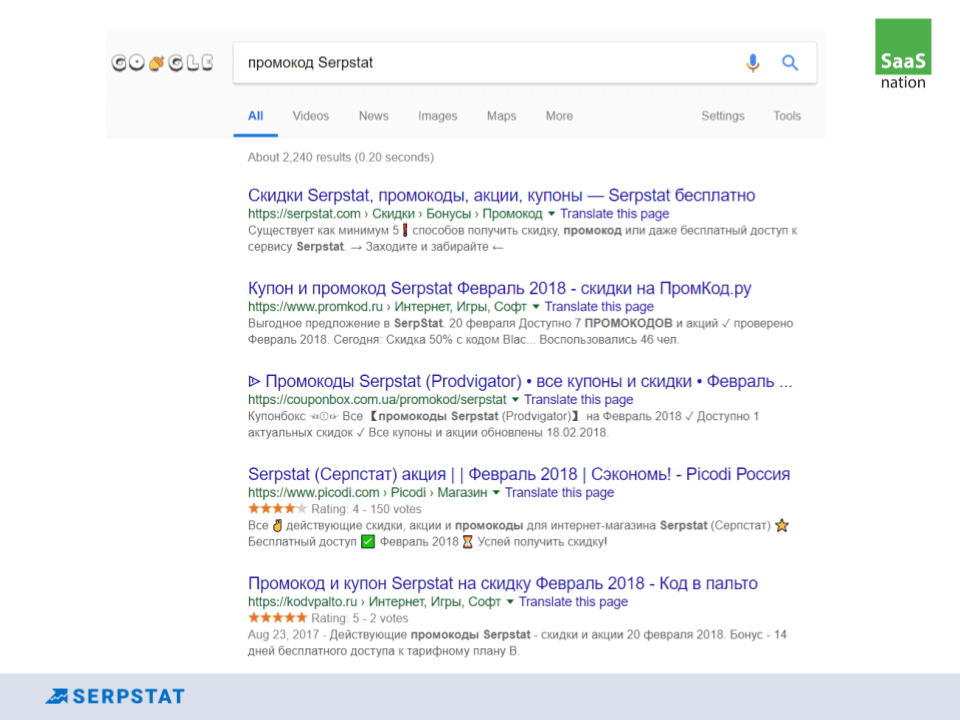
Task: Translate the promkod.ru result page
Action: (599, 307)
